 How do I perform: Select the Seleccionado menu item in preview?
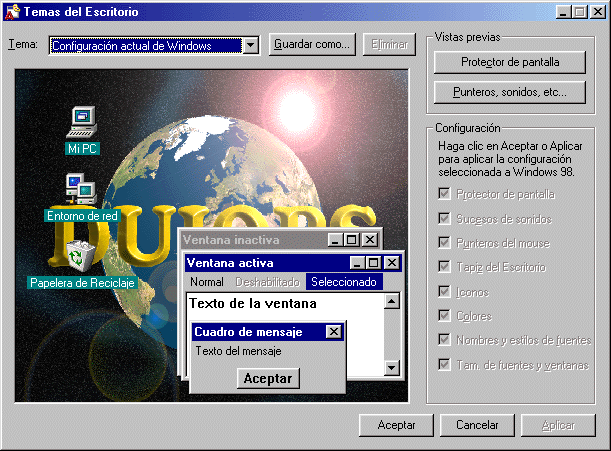pos(344,282)
